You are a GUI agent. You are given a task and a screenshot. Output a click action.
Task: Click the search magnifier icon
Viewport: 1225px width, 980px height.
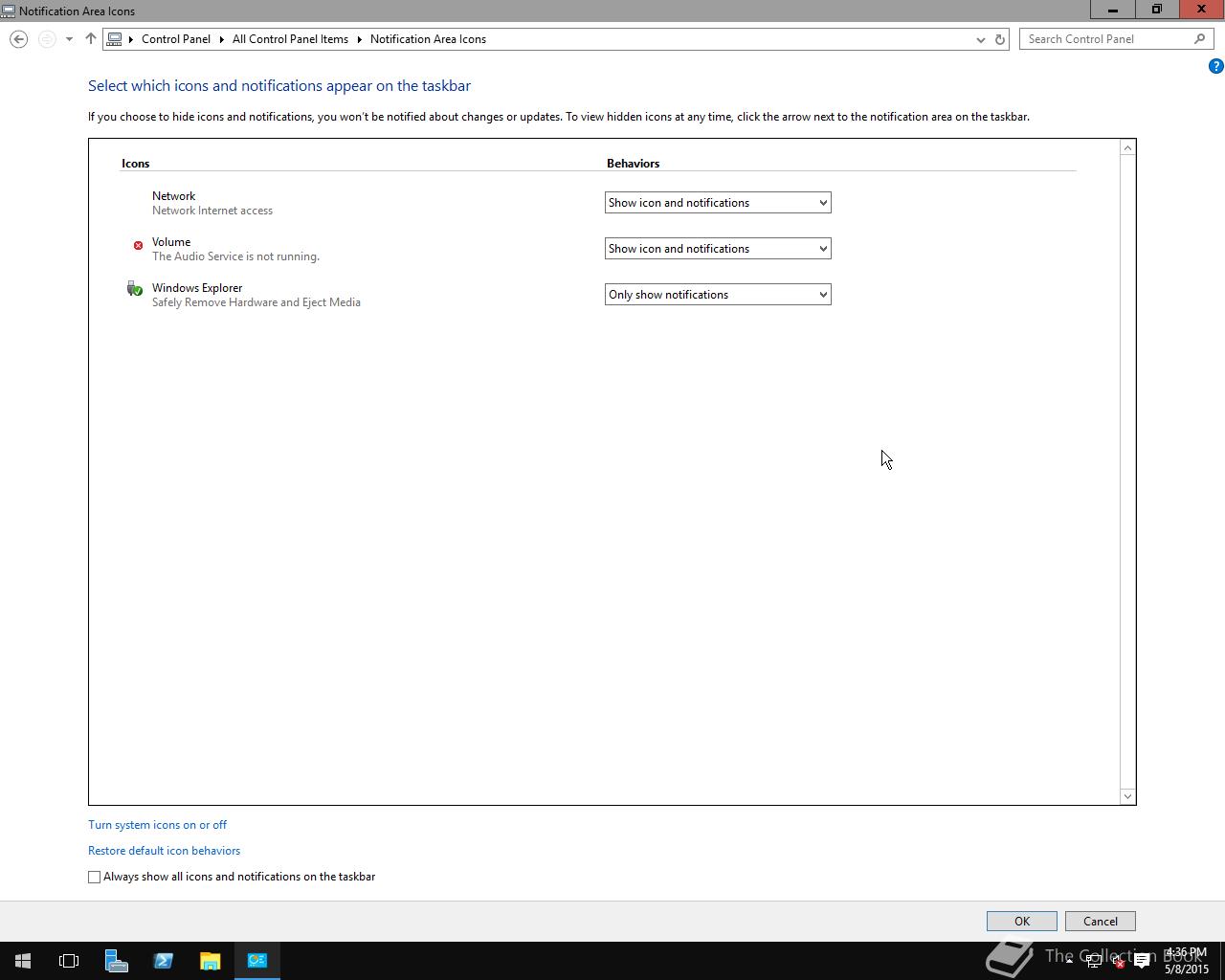pyautogui.click(x=1200, y=39)
